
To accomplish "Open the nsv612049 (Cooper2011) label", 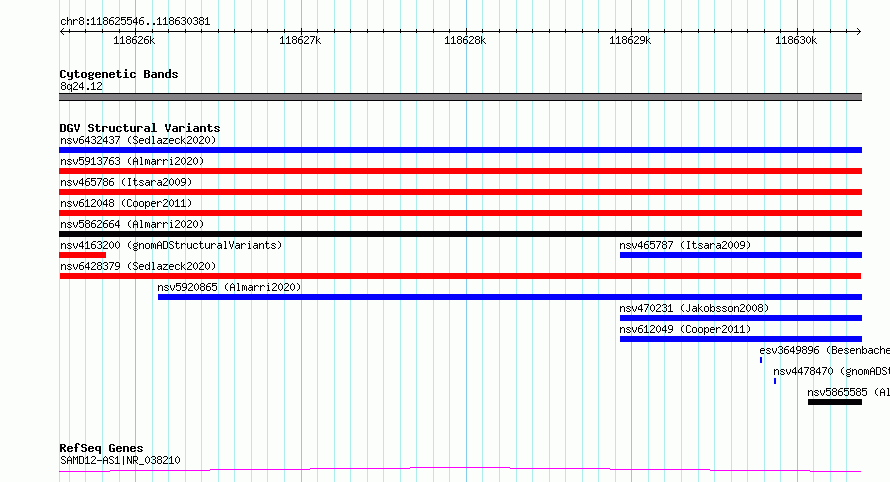I will 685,329.
